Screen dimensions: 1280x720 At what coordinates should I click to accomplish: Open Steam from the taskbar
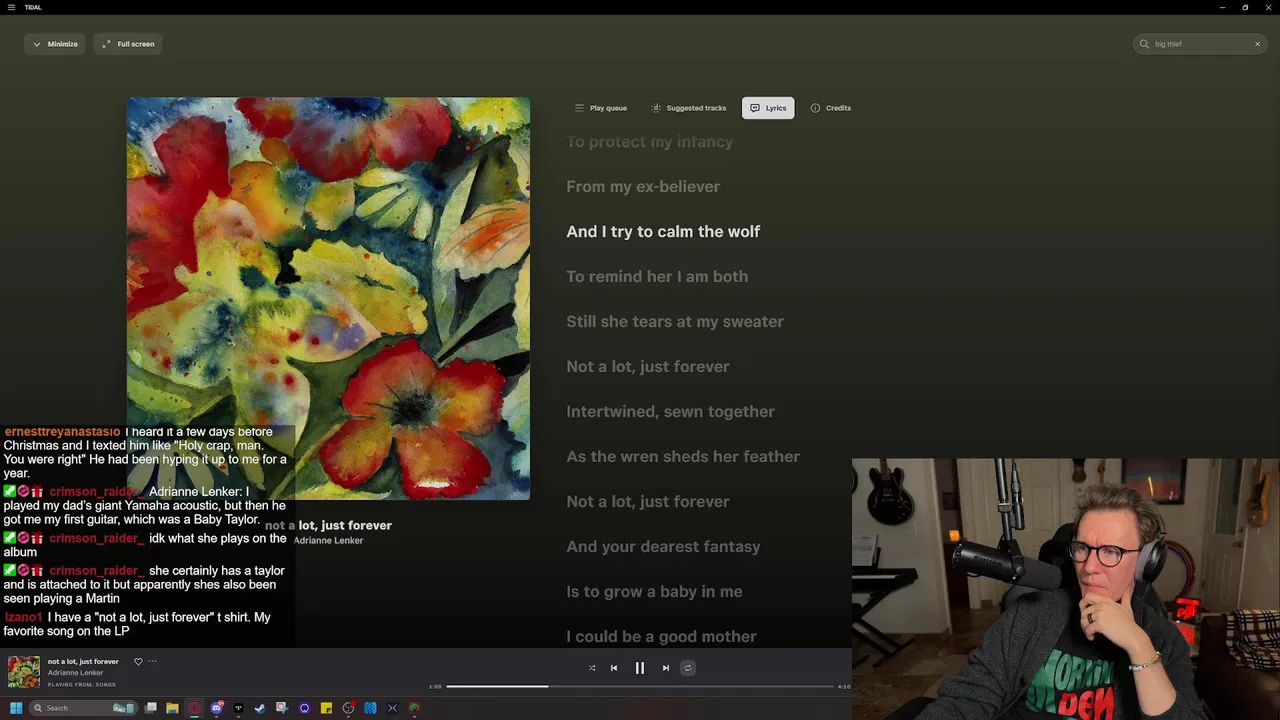260,708
